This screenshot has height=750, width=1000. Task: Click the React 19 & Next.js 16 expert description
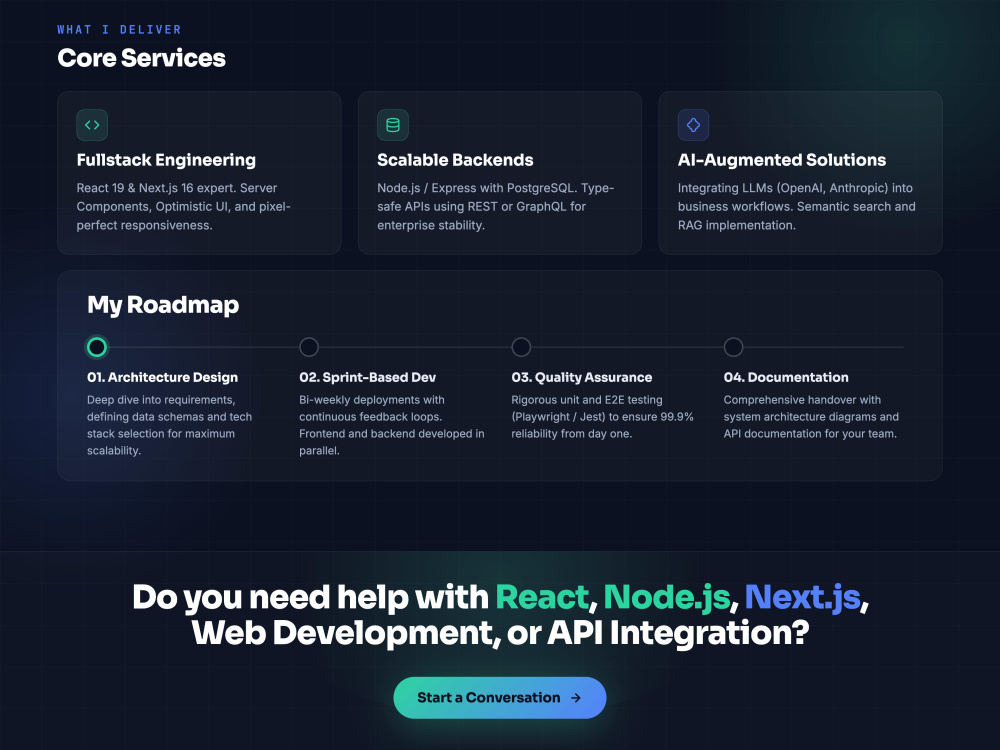click(x=184, y=207)
